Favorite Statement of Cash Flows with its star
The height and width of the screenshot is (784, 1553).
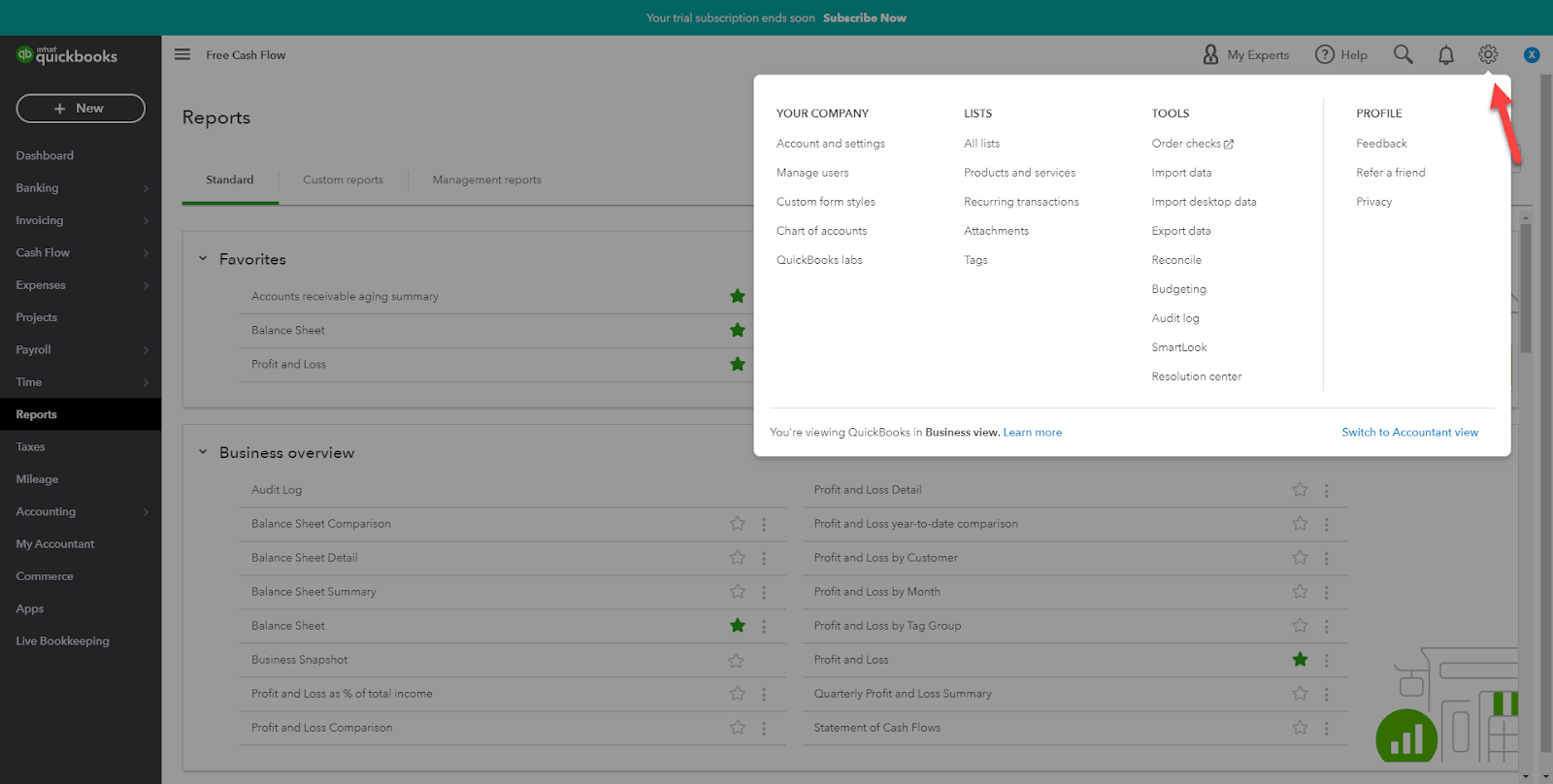tap(1301, 728)
